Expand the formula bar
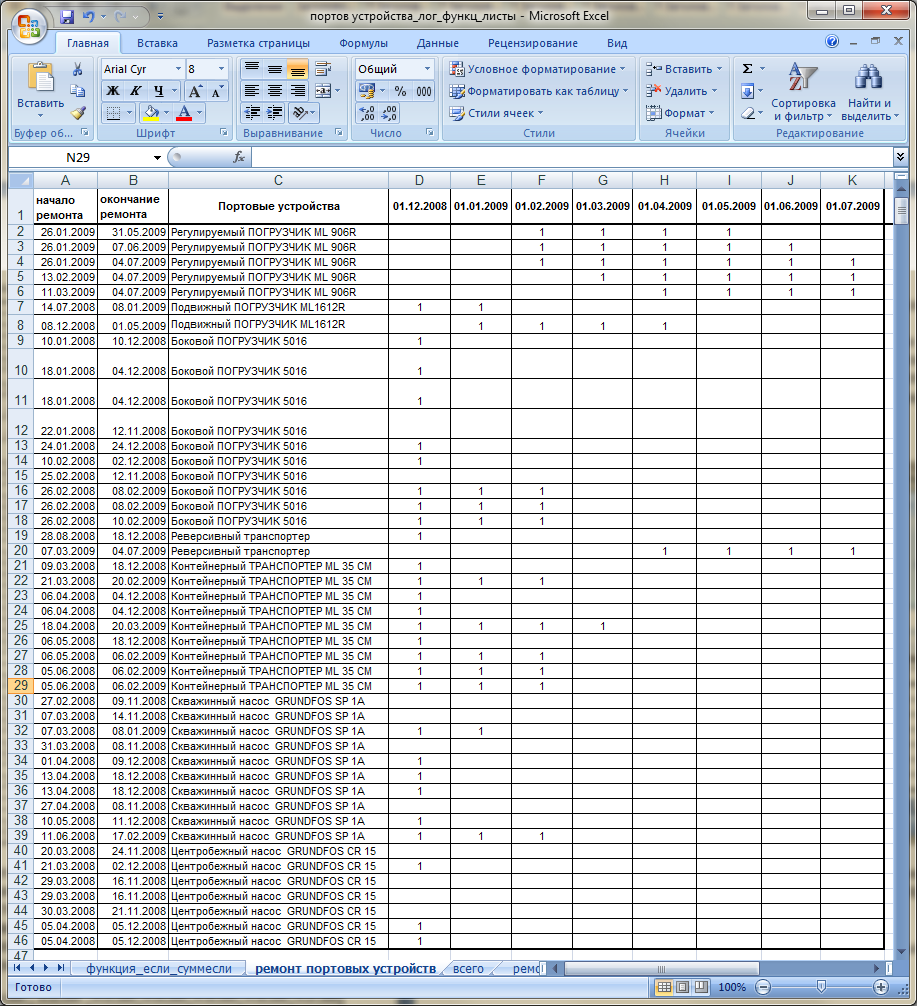The width and height of the screenshot is (917, 1006). pyautogui.click(x=900, y=157)
